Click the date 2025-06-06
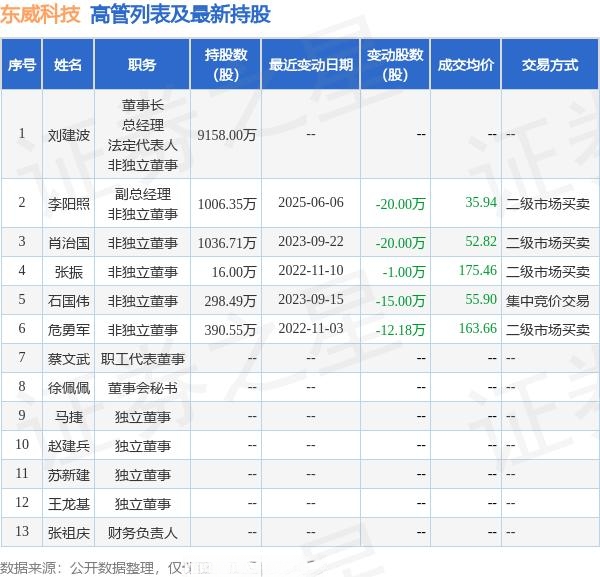The width and height of the screenshot is (600, 577). click(311, 202)
